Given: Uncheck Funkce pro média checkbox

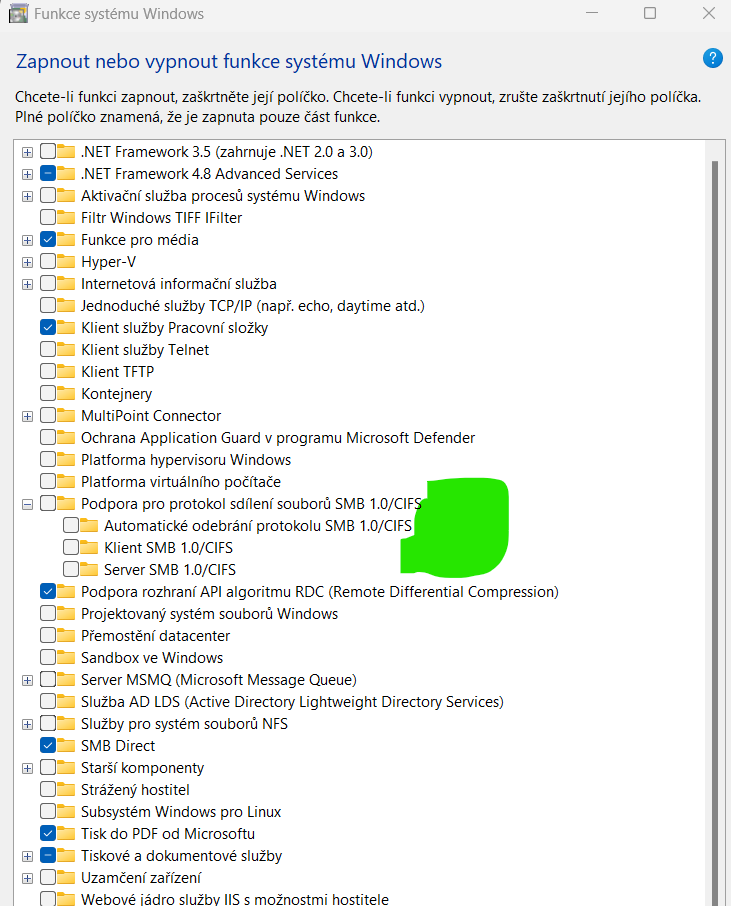Looking at the screenshot, I should [x=48, y=239].
